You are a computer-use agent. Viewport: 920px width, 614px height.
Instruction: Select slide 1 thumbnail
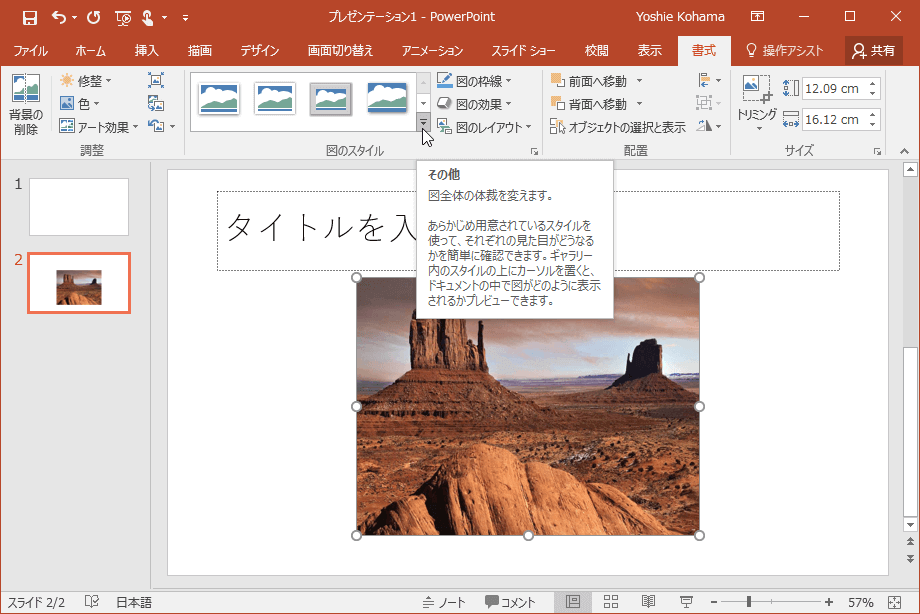[79, 207]
